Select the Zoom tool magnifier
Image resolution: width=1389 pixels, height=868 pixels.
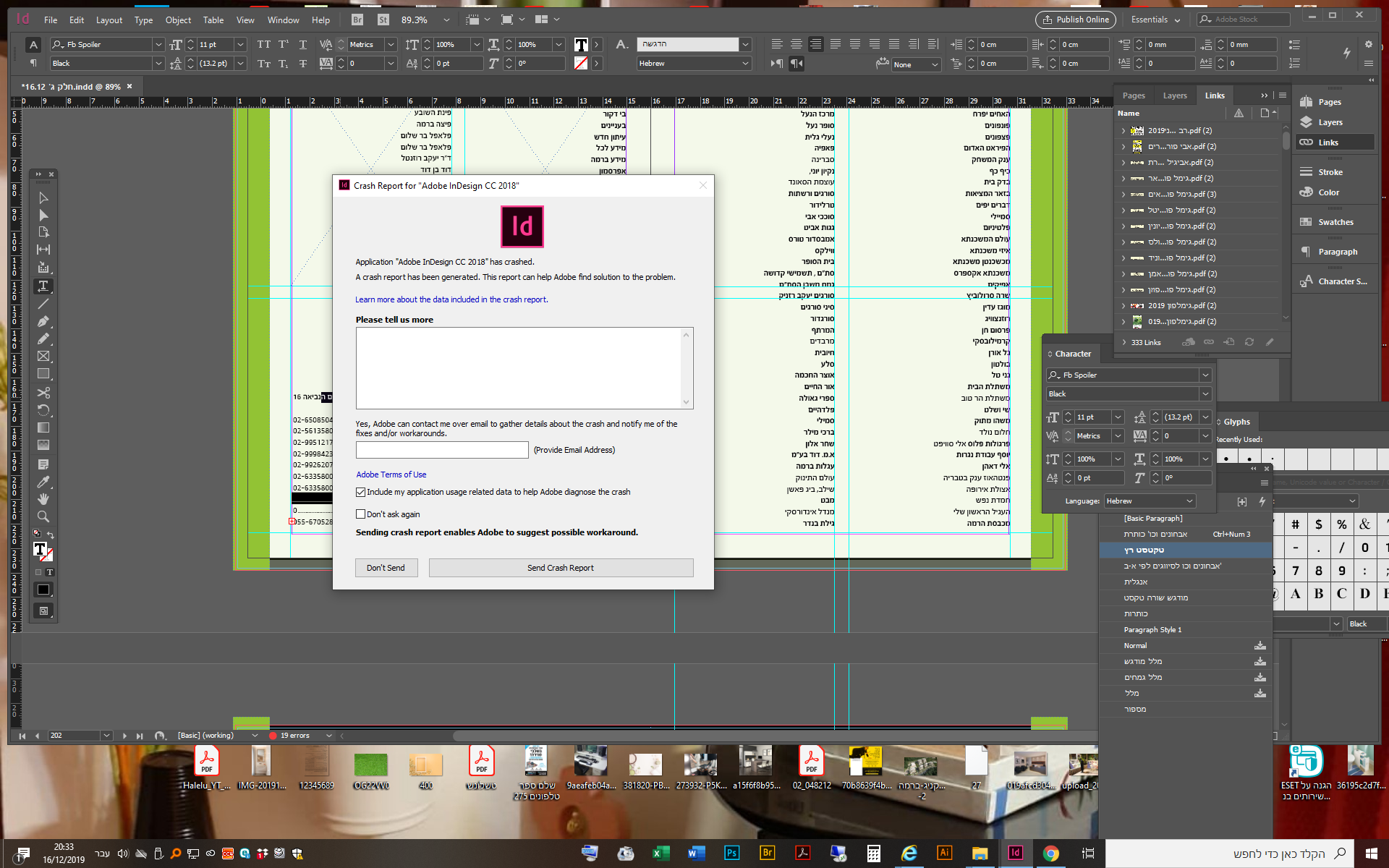coord(43,516)
